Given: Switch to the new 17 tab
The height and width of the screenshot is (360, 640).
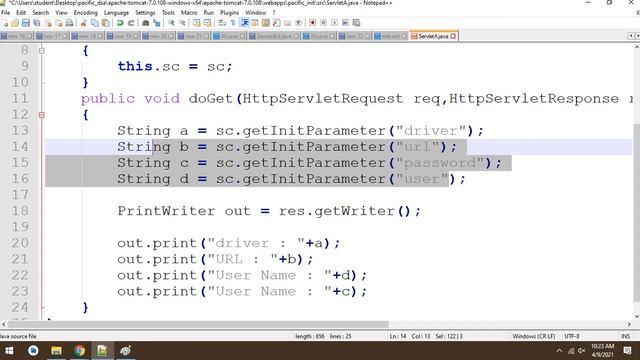Looking at the screenshot, I should [52, 36].
